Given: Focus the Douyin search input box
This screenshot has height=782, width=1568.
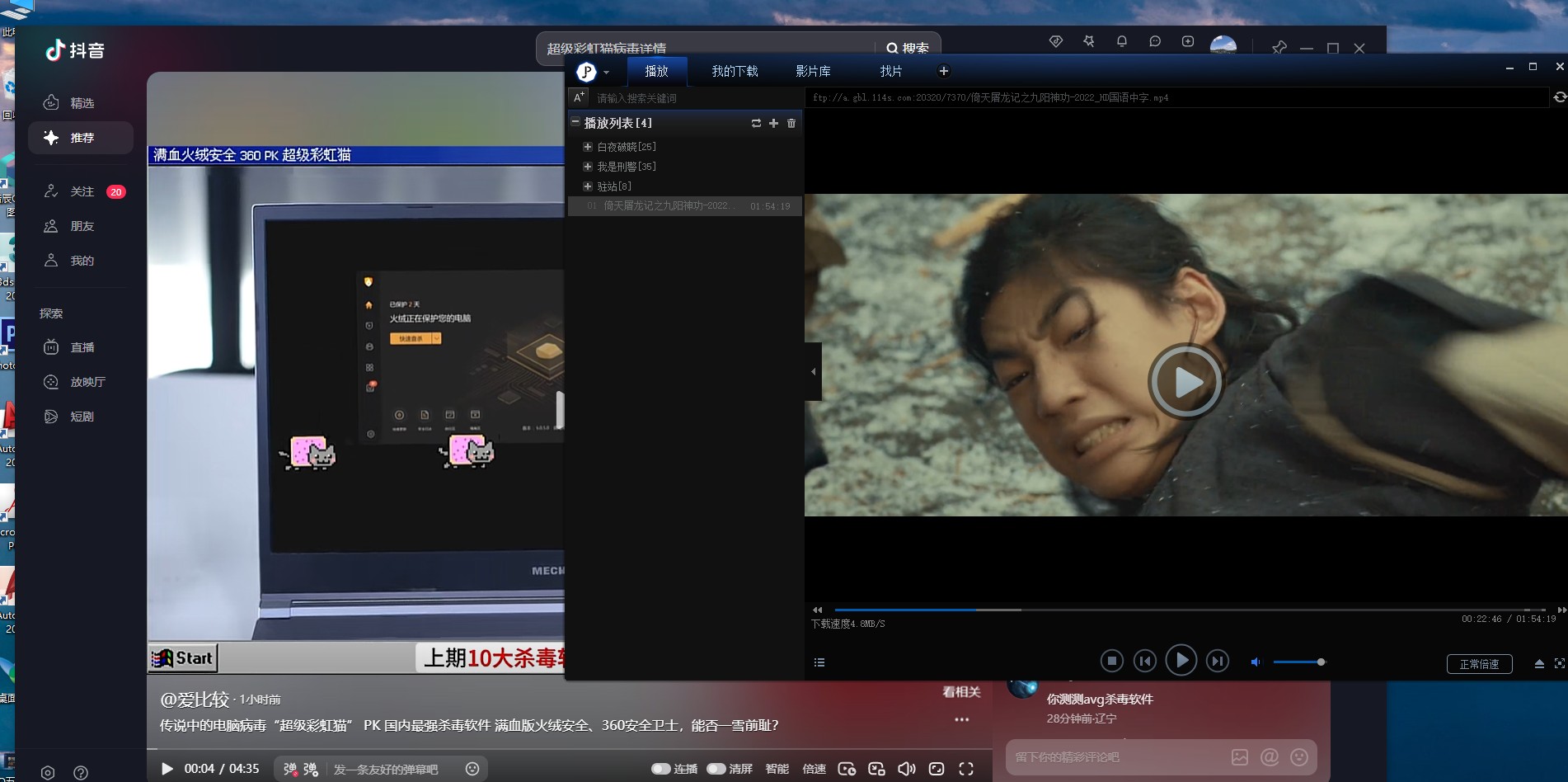Looking at the screenshot, I should point(707,48).
